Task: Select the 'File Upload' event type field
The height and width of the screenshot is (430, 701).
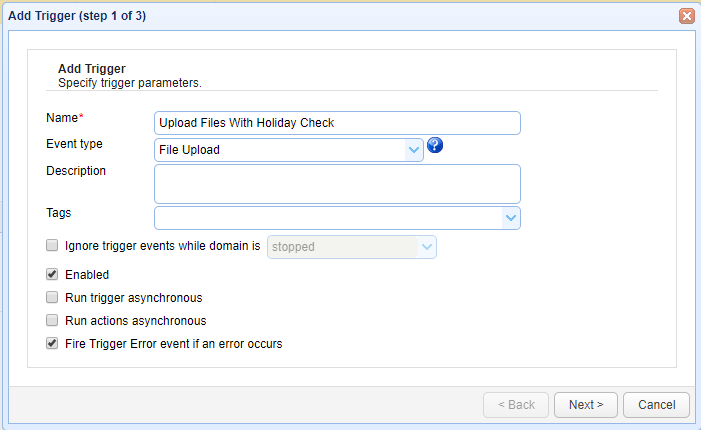Action: [280, 150]
